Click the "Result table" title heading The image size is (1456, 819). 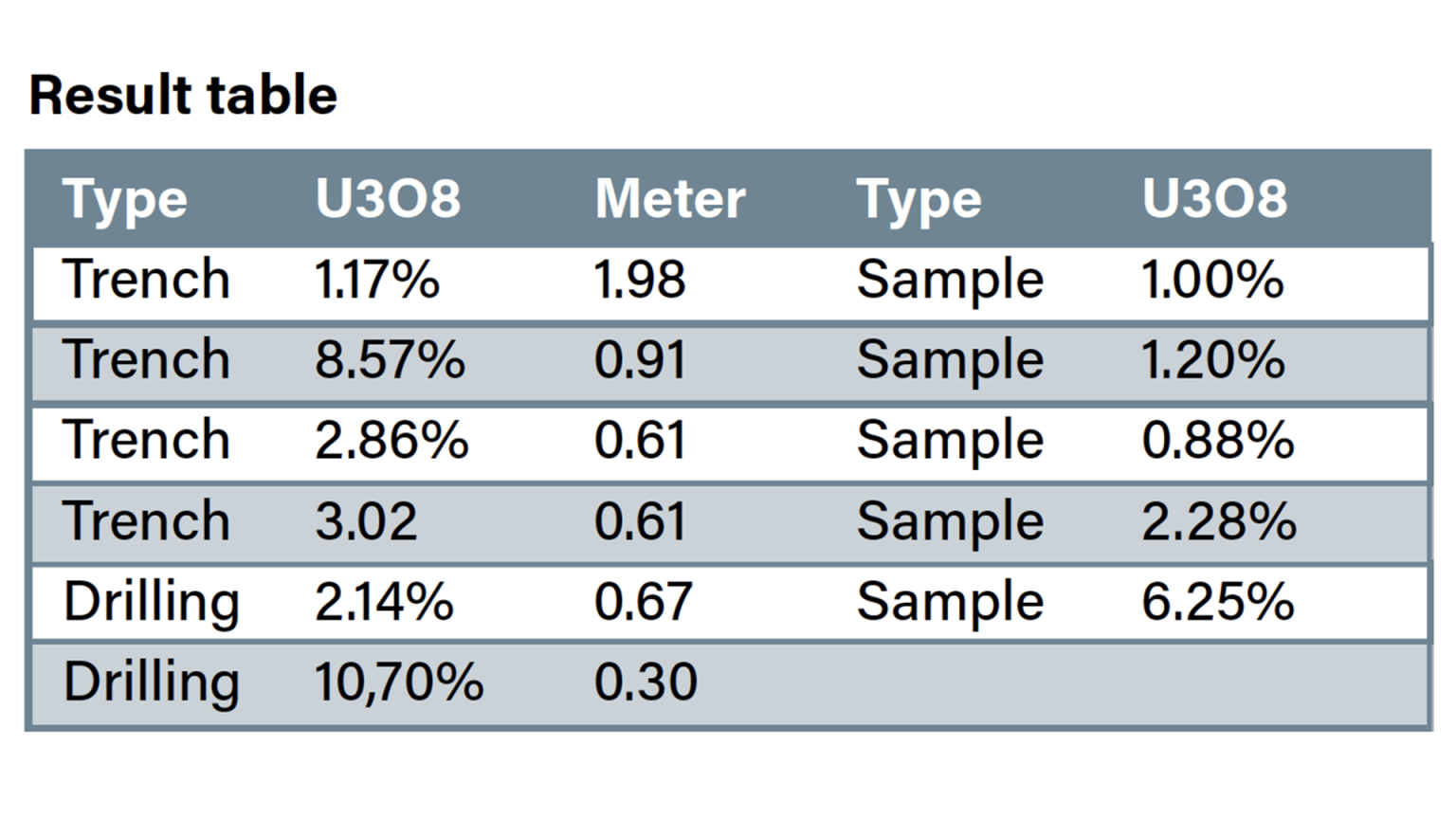pos(183,96)
